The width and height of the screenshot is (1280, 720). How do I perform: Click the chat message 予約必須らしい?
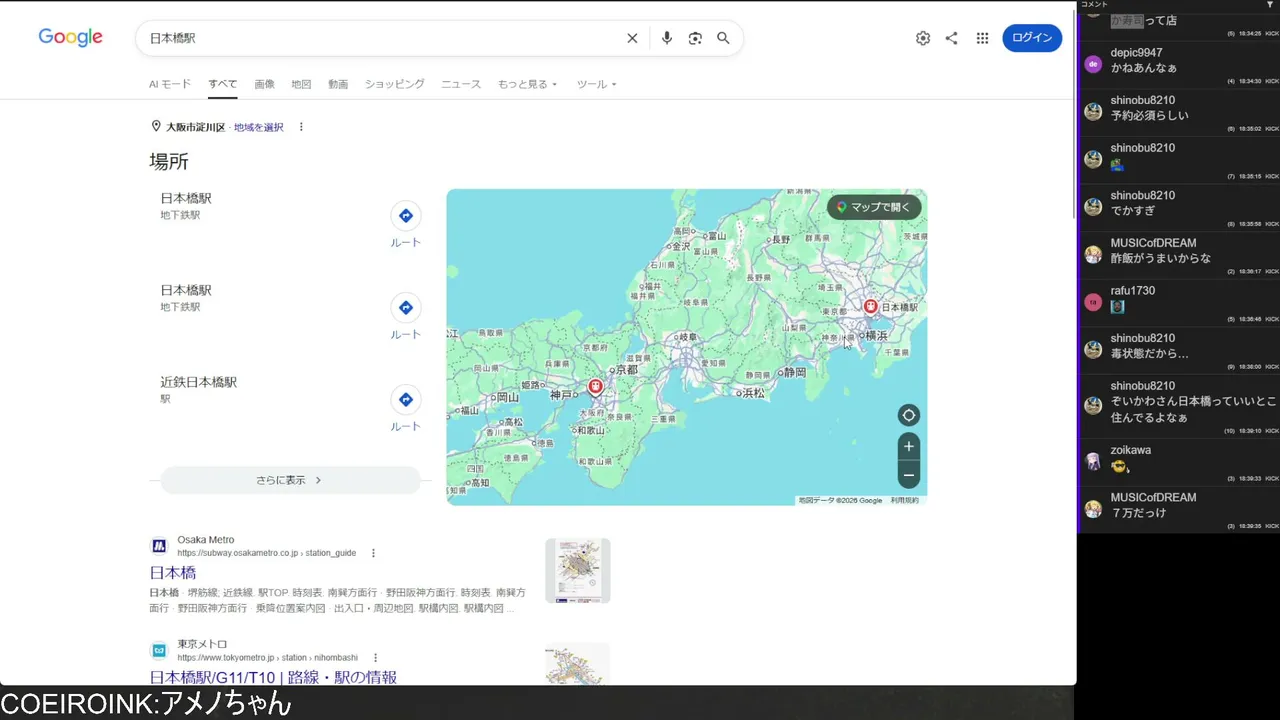pos(1150,115)
